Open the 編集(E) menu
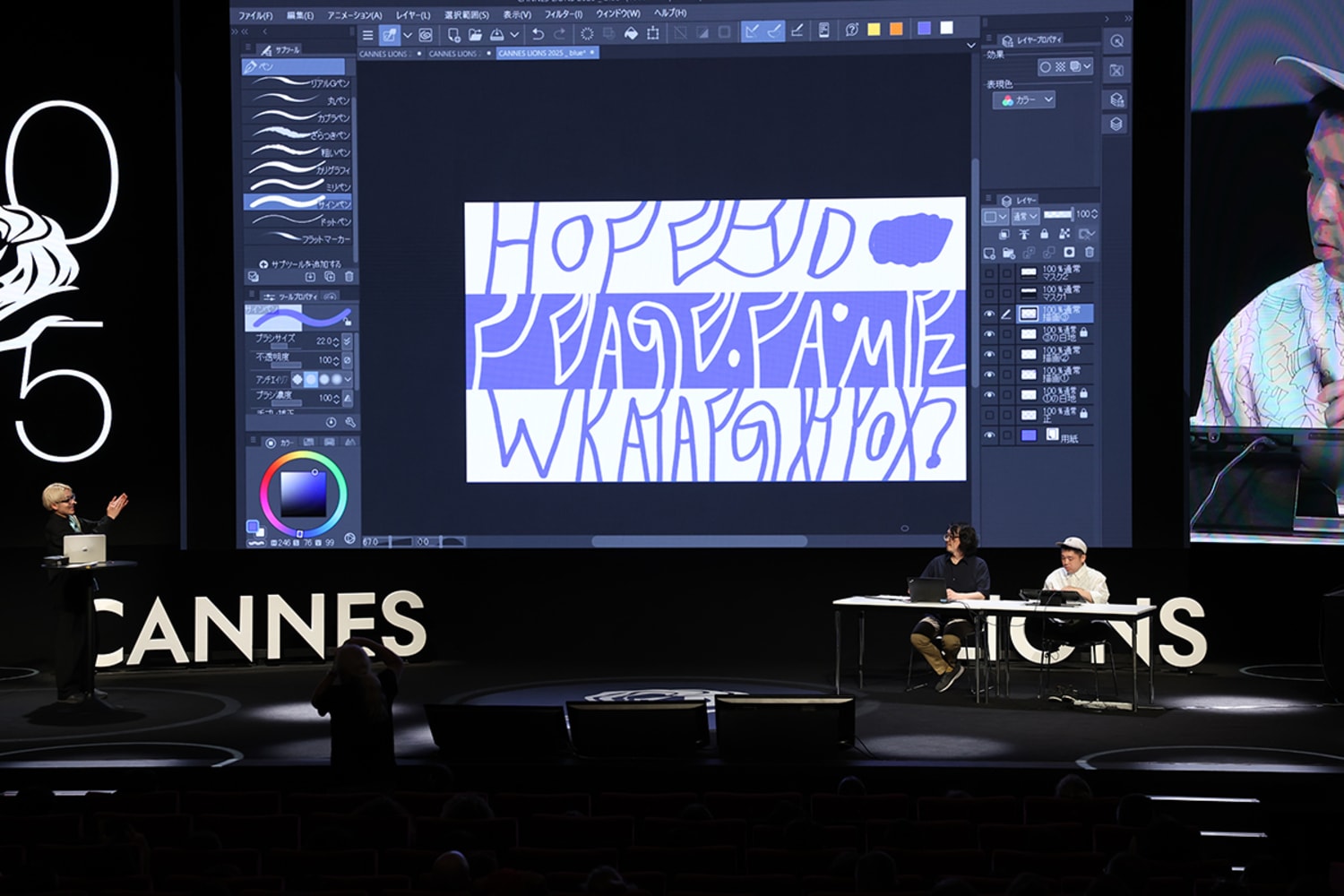1344x896 pixels. (x=300, y=15)
